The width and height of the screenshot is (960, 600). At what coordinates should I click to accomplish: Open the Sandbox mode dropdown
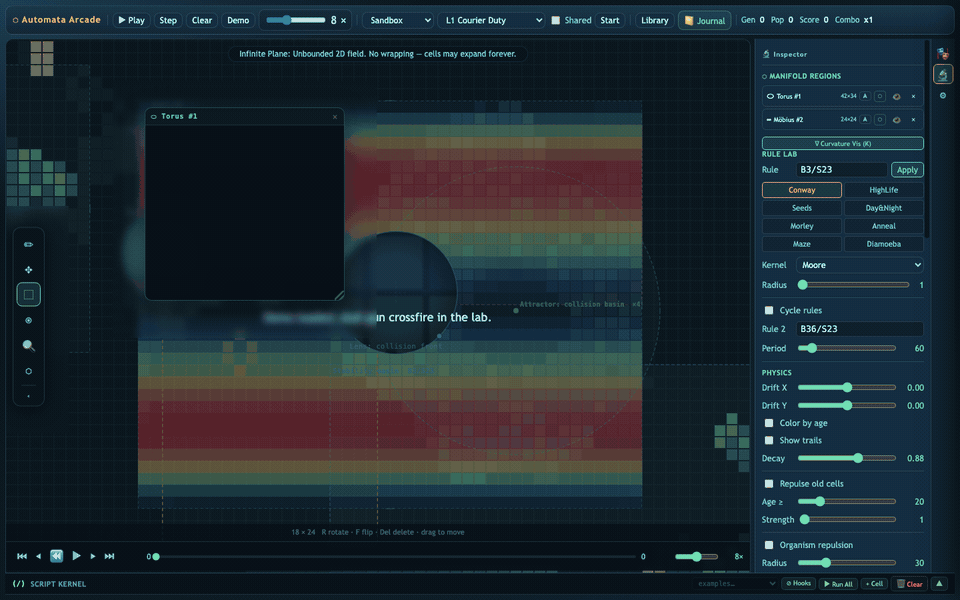(398, 20)
